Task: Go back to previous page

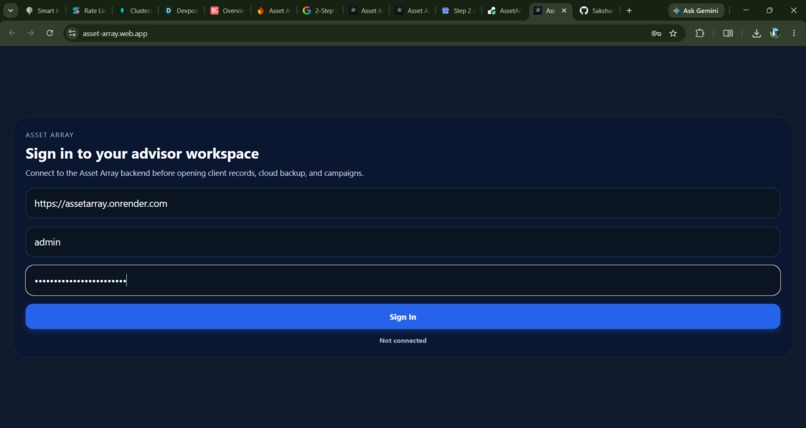Action: pyautogui.click(x=12, y=33)
